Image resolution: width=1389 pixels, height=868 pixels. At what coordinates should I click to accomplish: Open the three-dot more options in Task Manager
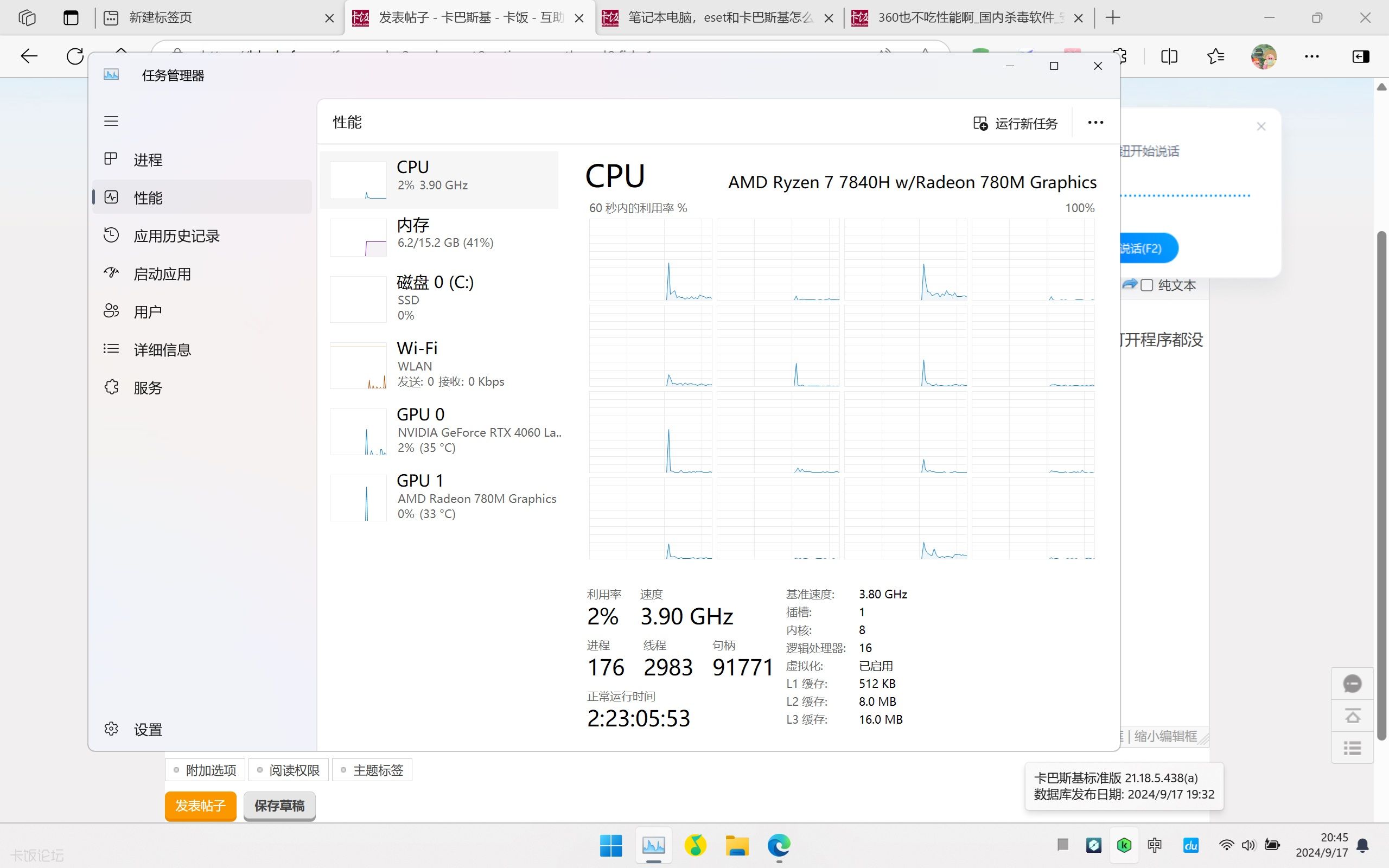pyautogui.click(x=1095, y=122)
